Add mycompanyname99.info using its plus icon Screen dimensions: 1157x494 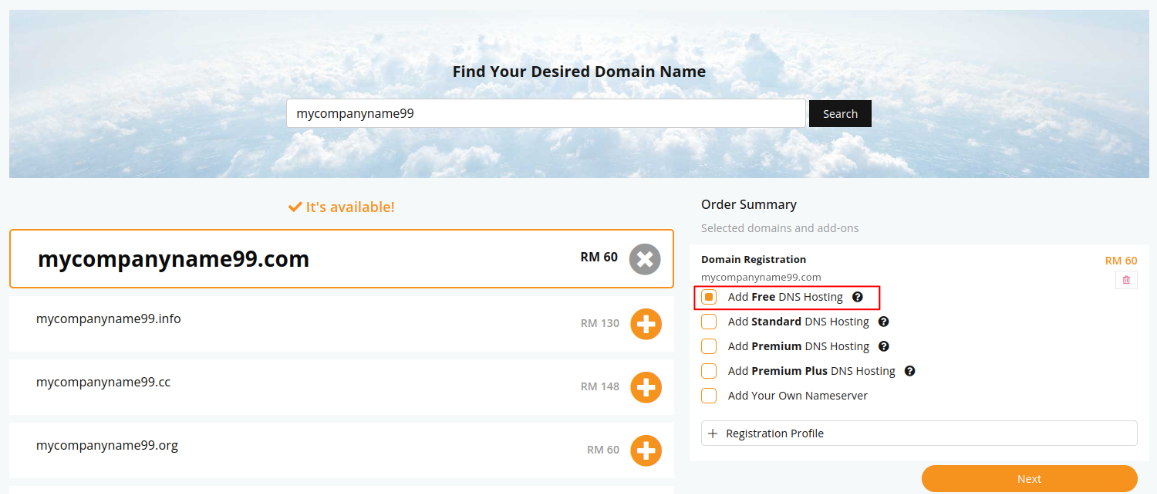click(646, 323)
